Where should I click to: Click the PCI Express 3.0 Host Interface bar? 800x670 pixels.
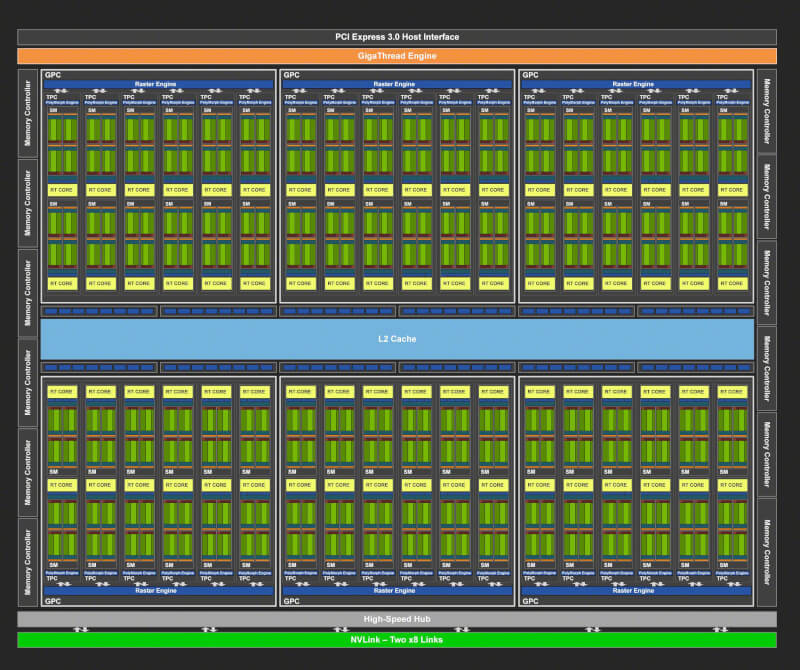tap(397, 37)
